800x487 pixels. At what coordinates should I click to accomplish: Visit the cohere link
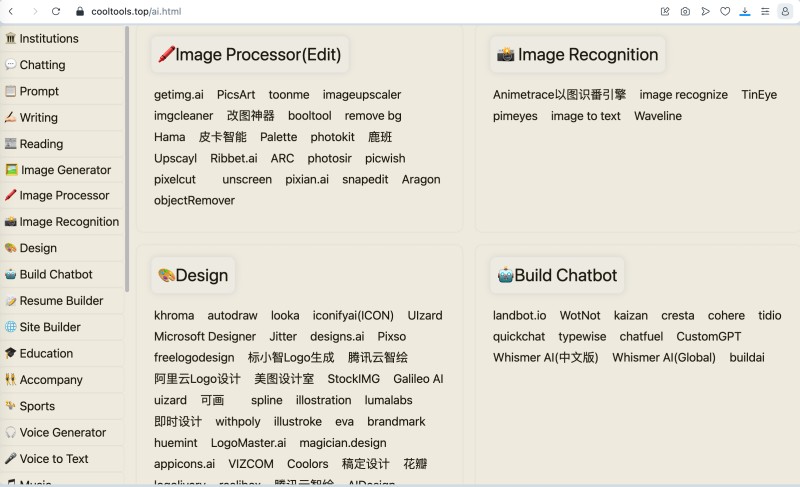(726, 316)
